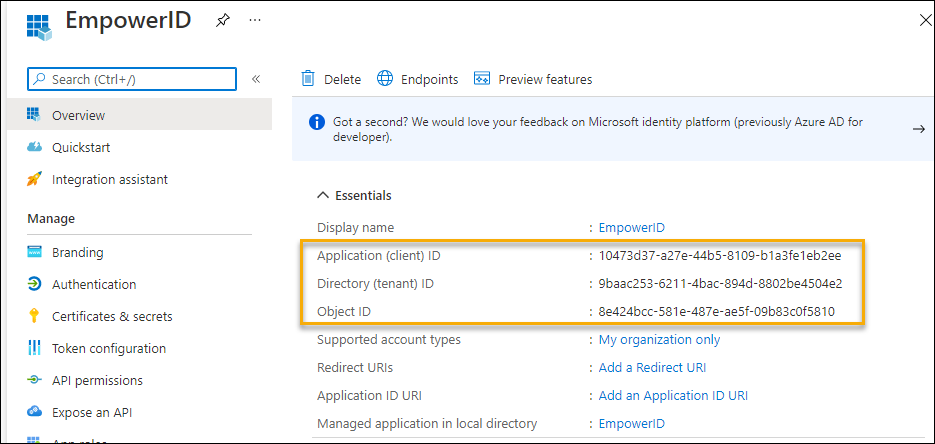Delete the app registration

[331, 79]
